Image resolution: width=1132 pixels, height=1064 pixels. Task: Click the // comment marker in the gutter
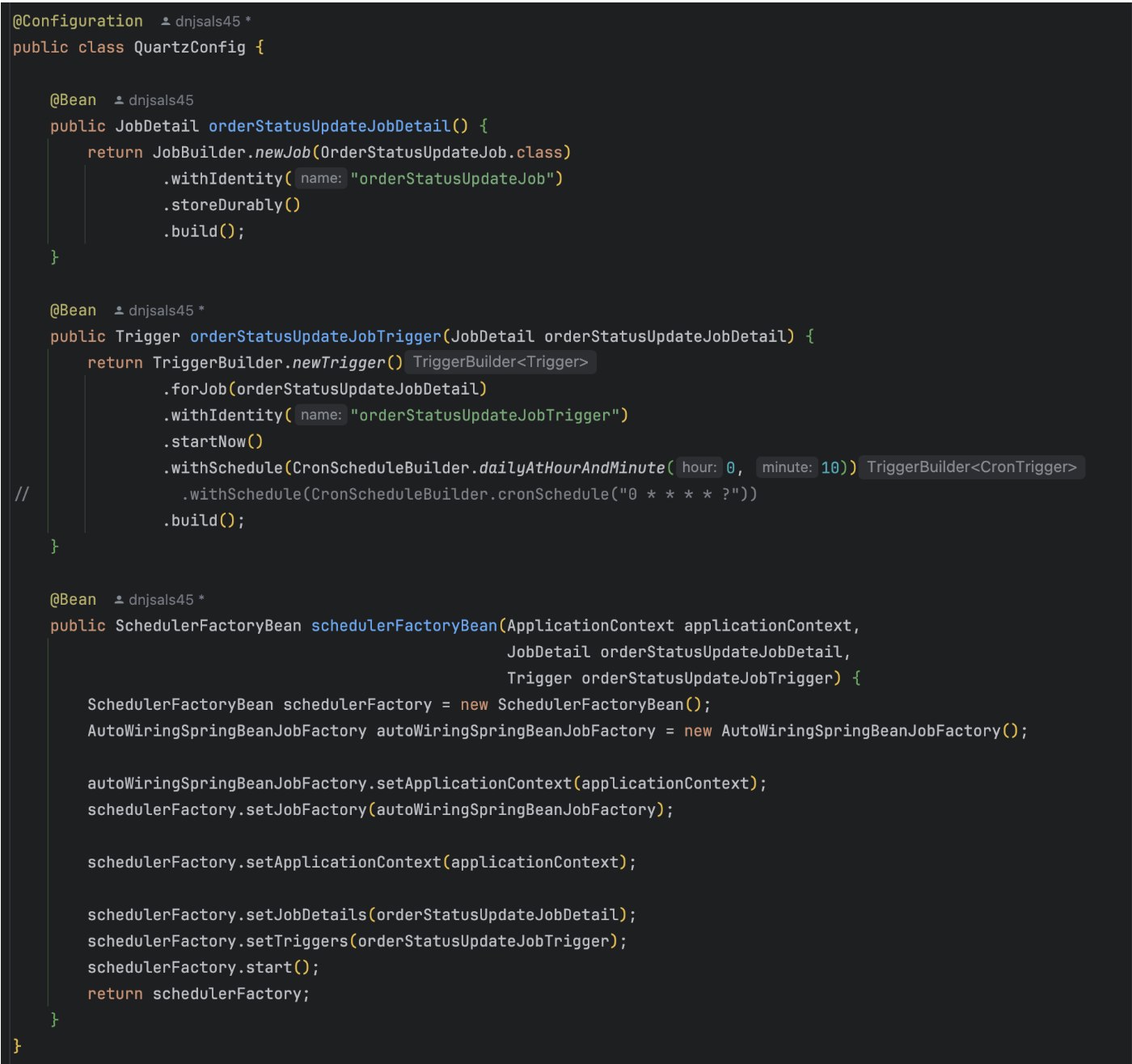click(x=22, y=494)
